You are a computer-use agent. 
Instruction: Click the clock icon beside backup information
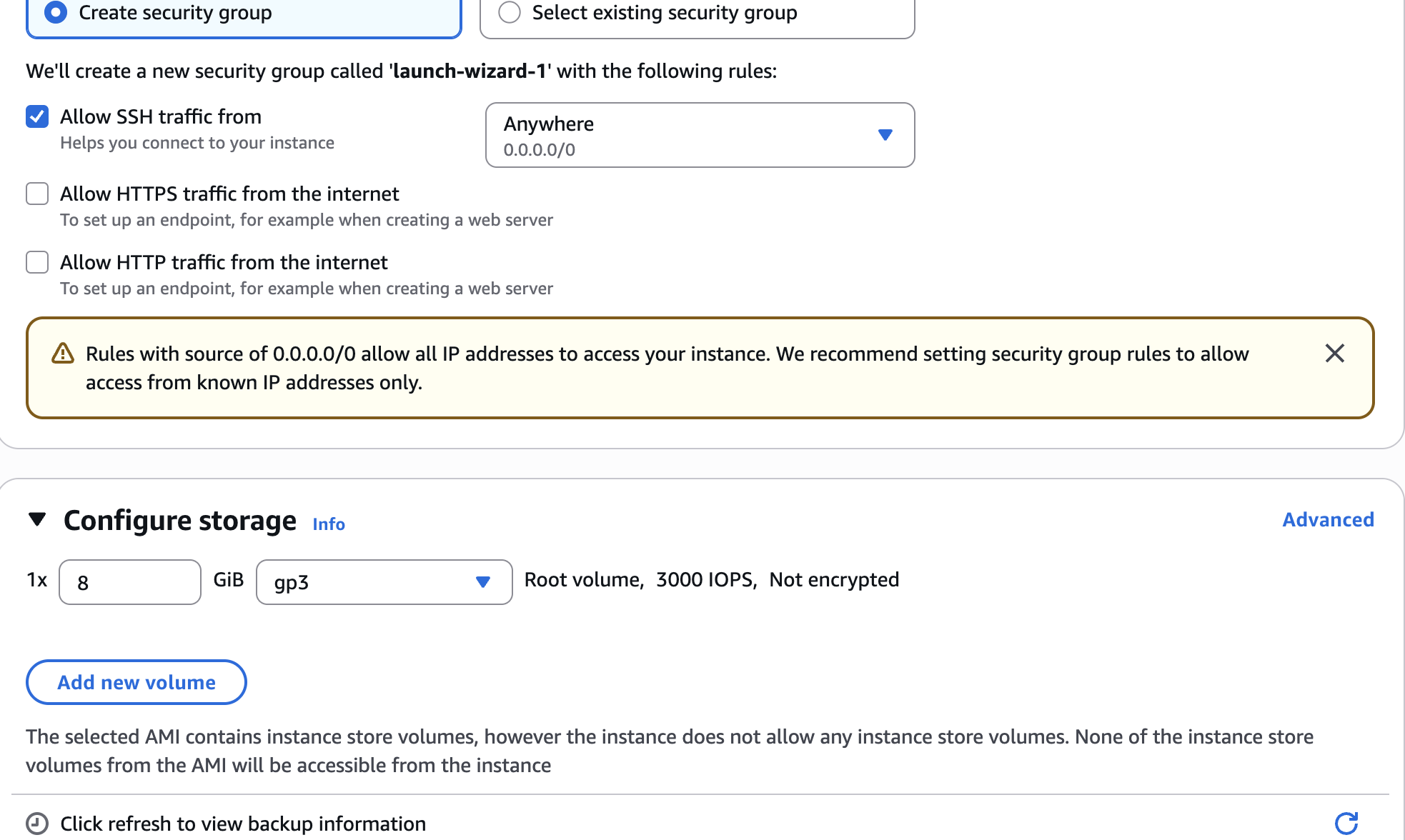37,824
